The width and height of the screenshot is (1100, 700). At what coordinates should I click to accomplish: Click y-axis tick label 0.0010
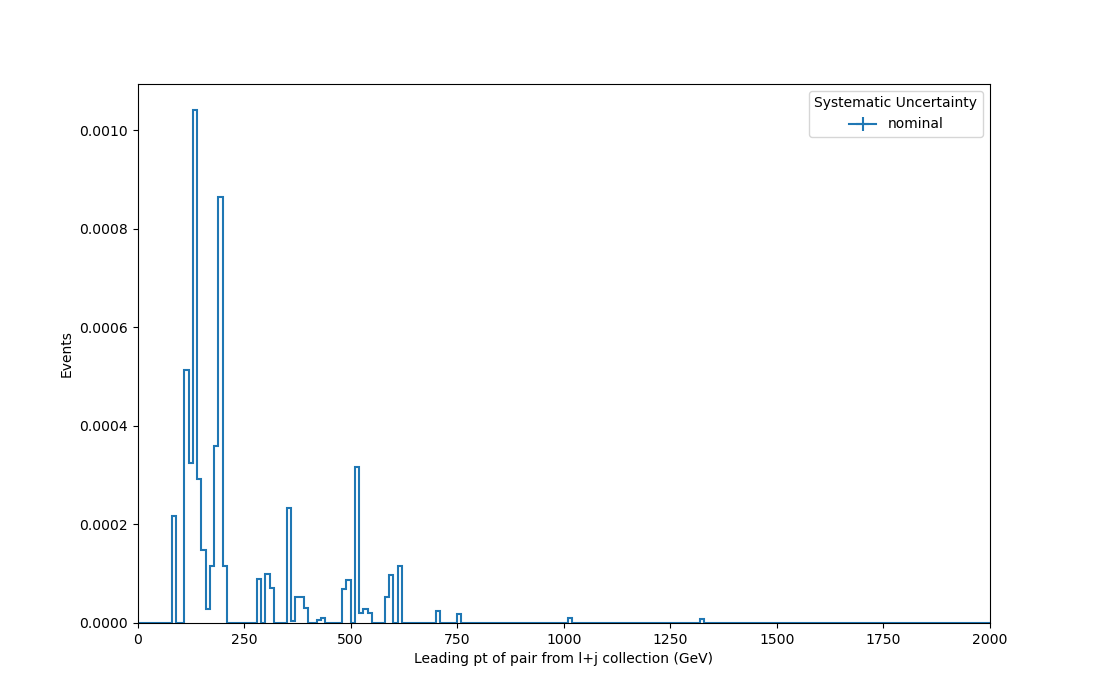(104, 131)
